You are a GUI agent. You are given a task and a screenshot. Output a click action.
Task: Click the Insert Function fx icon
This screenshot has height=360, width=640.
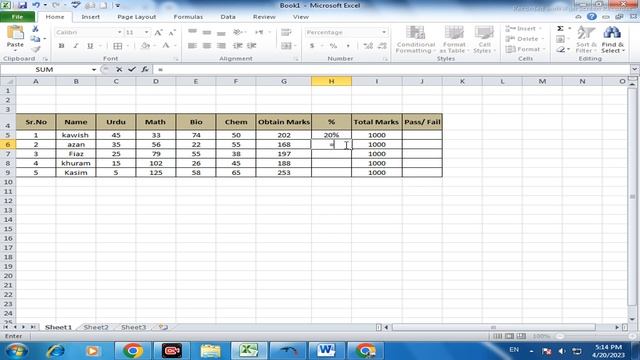pyautogui.click(x=145, y=69)
